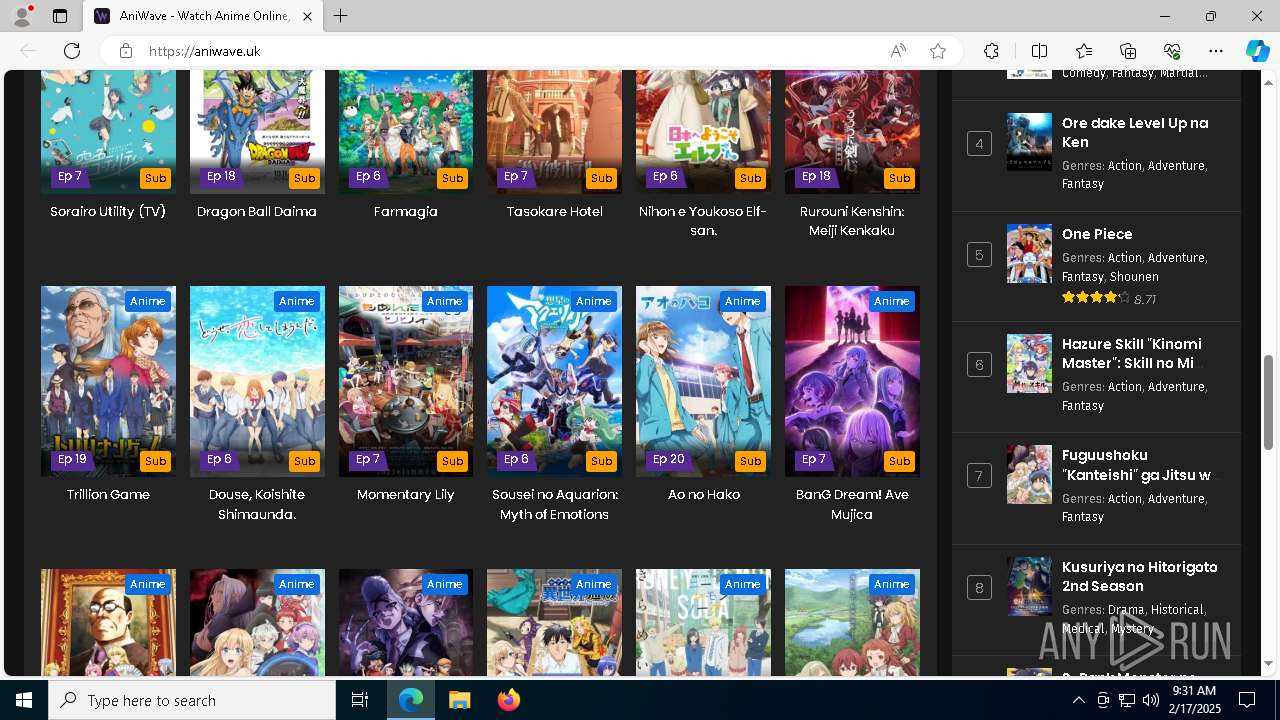Click Ep 18 badge on Dragon Ball Daima
Screen dimensions: 1280x720
click(221, 176)
